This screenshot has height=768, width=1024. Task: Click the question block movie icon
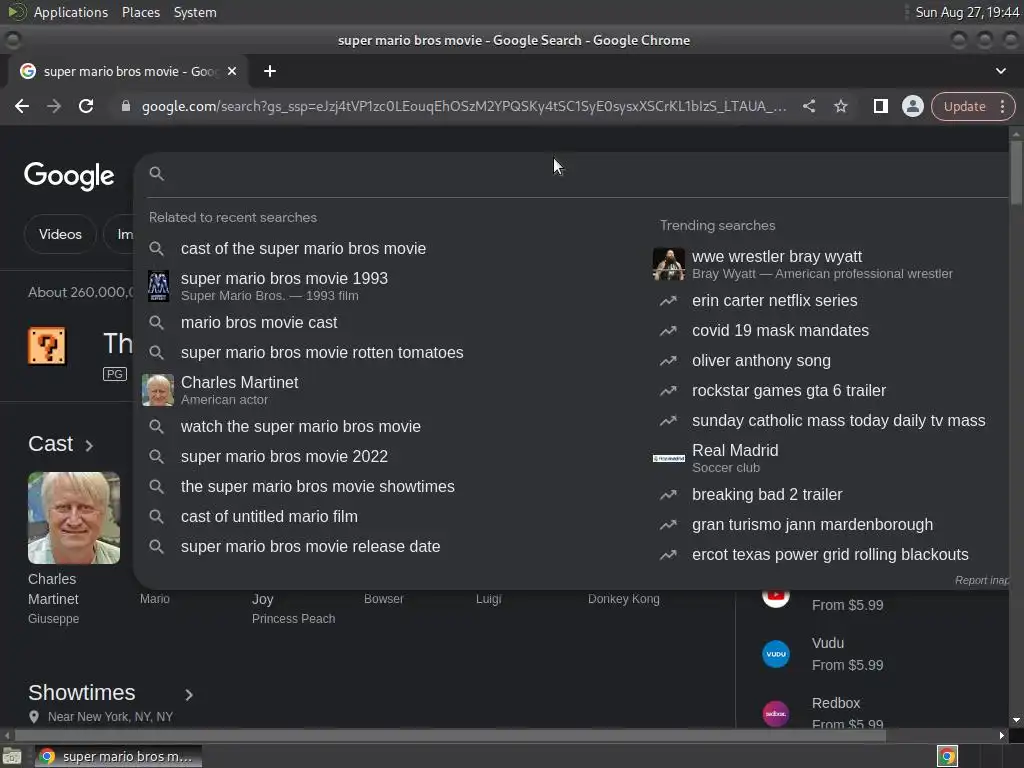tap(47, 345)
